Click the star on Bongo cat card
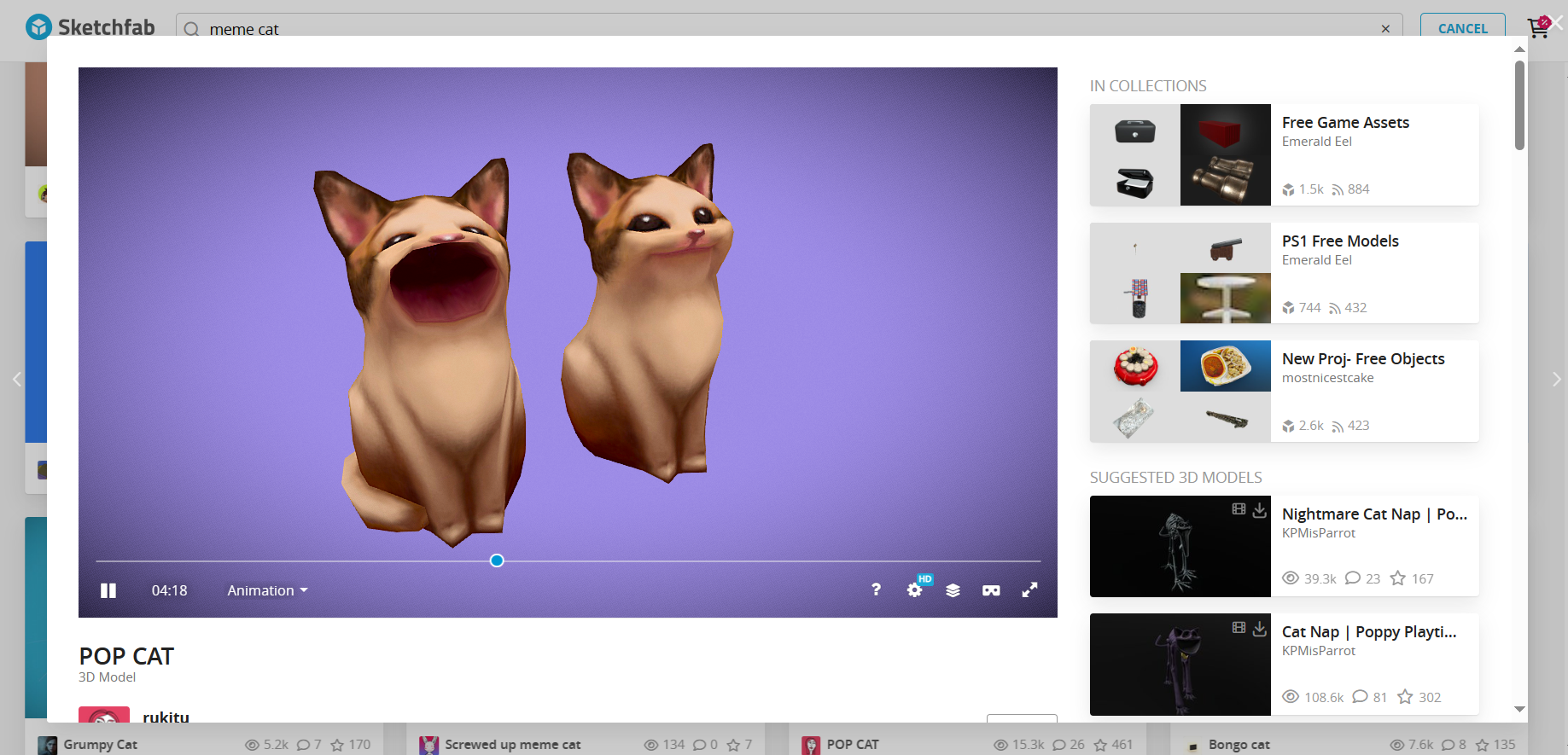Viewport: 1568px width, 755px height. tap(1483, 745)
